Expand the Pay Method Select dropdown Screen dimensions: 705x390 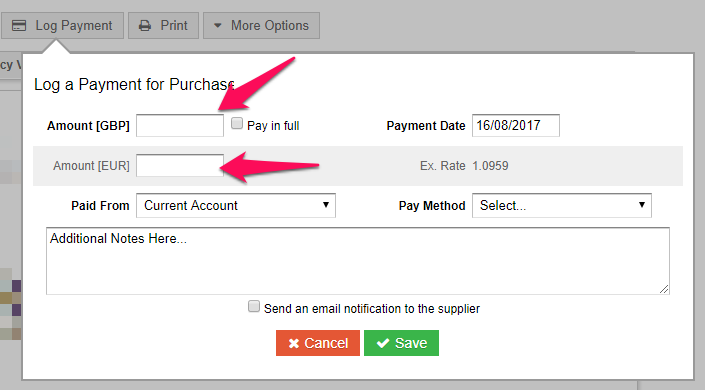pyautogui.click(x=562, y=206)
